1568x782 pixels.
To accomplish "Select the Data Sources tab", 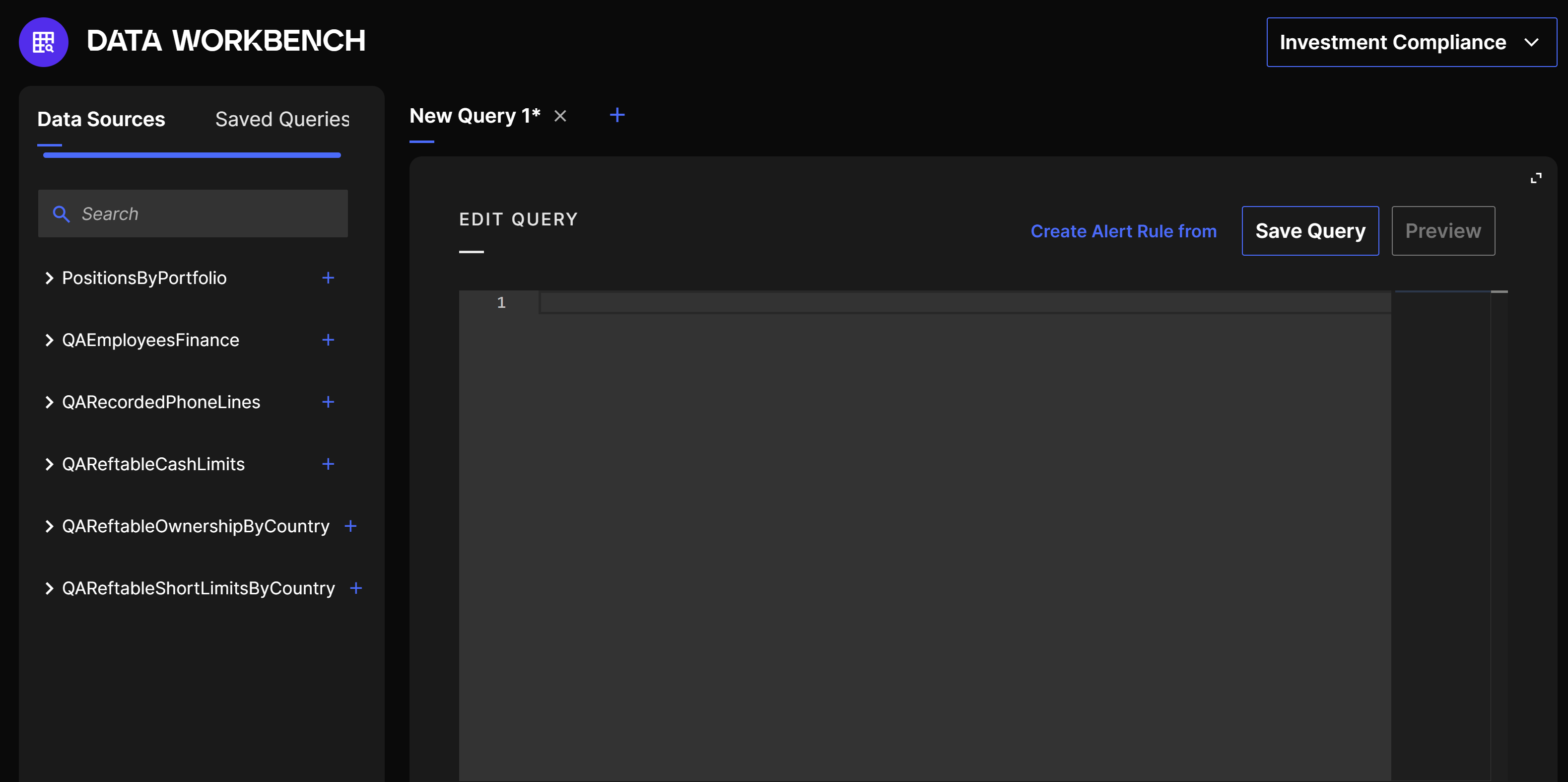I will pyautogui.click(x=101, y=119).
